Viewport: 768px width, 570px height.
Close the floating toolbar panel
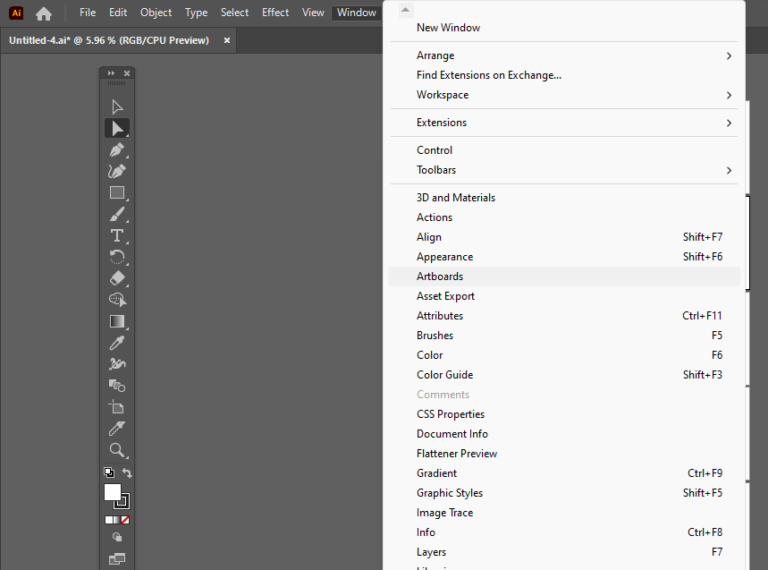pyautogui.click(x=127, y=73)
